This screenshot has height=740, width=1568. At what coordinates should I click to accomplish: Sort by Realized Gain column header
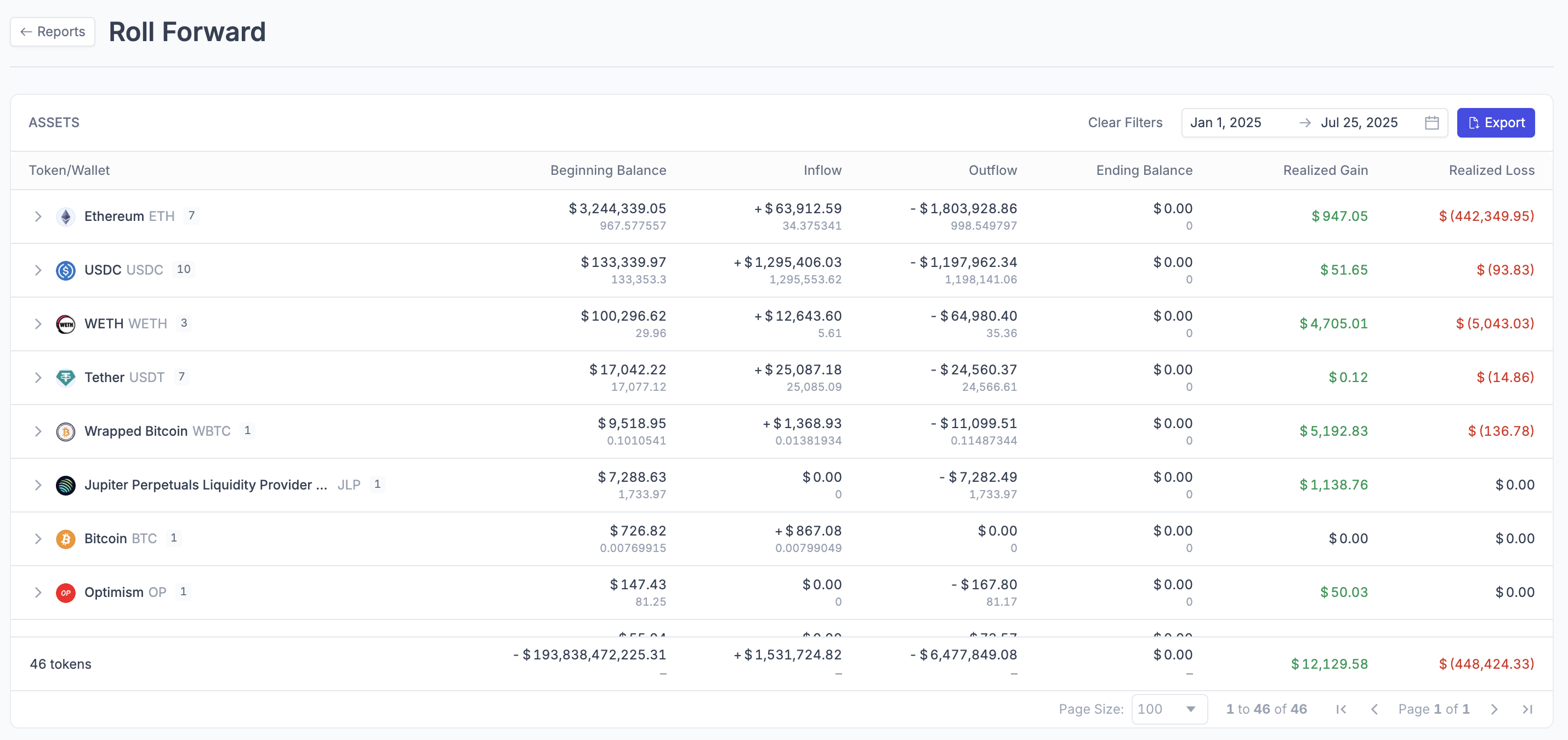coord(1325,170)
